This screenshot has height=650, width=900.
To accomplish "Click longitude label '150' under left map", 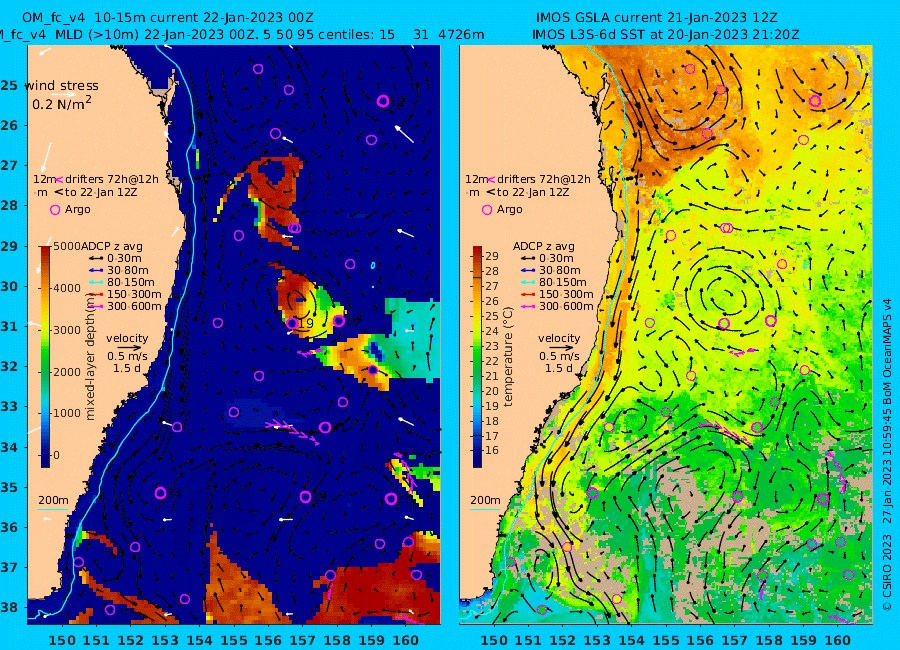I will [x=61, y=640].
